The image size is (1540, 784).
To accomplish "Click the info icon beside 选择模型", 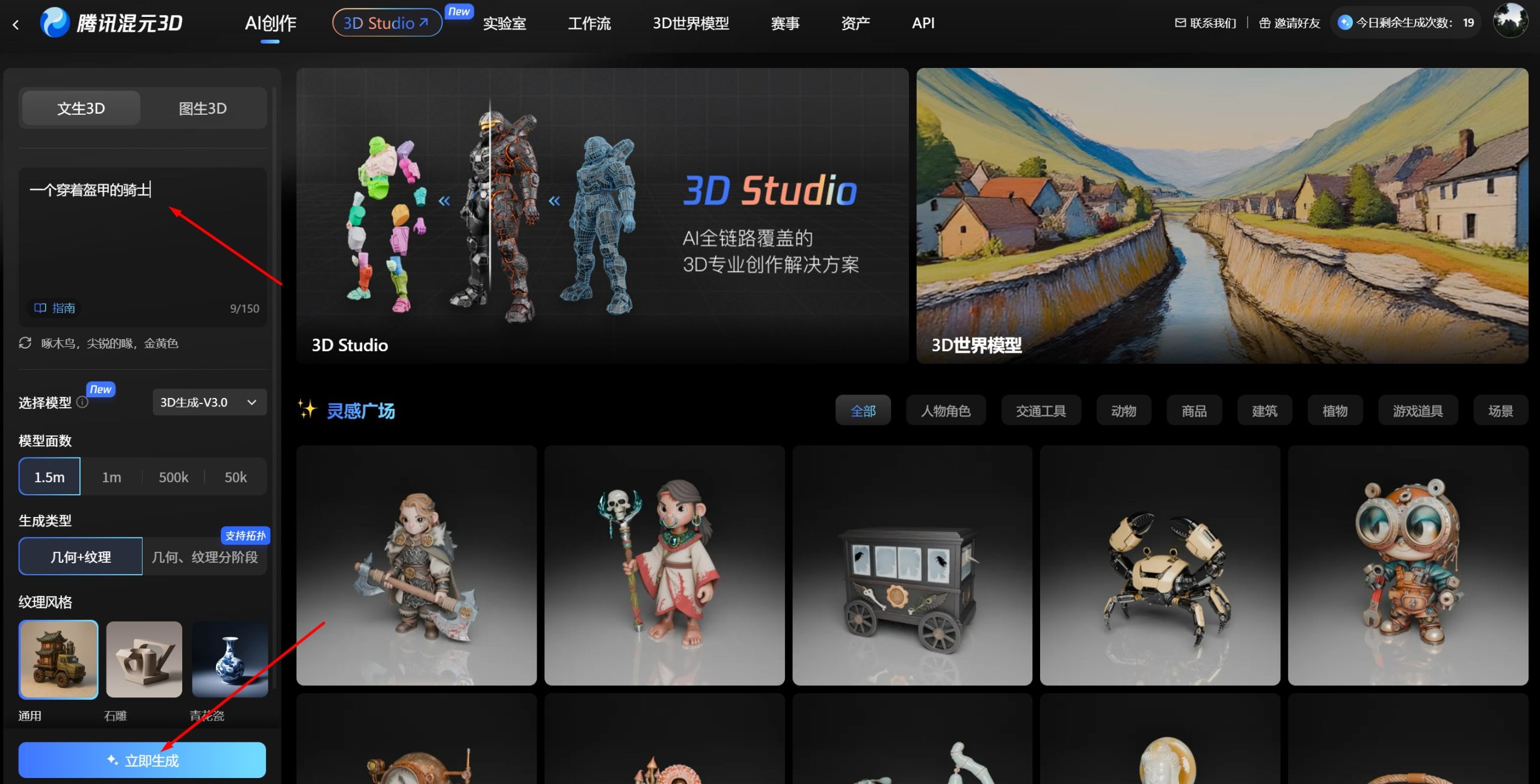I will (82, 402).
